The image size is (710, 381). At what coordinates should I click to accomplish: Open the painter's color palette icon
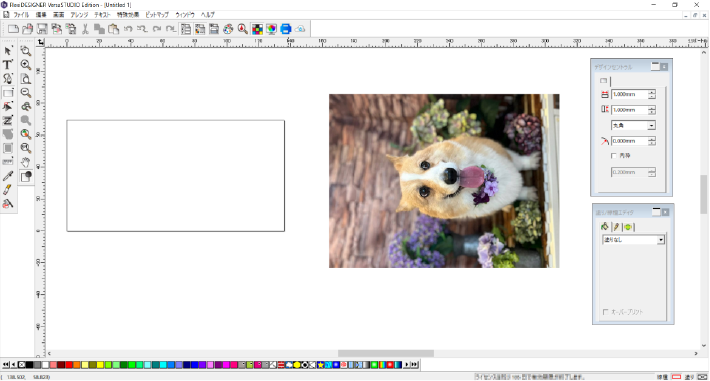coord(228,29)
